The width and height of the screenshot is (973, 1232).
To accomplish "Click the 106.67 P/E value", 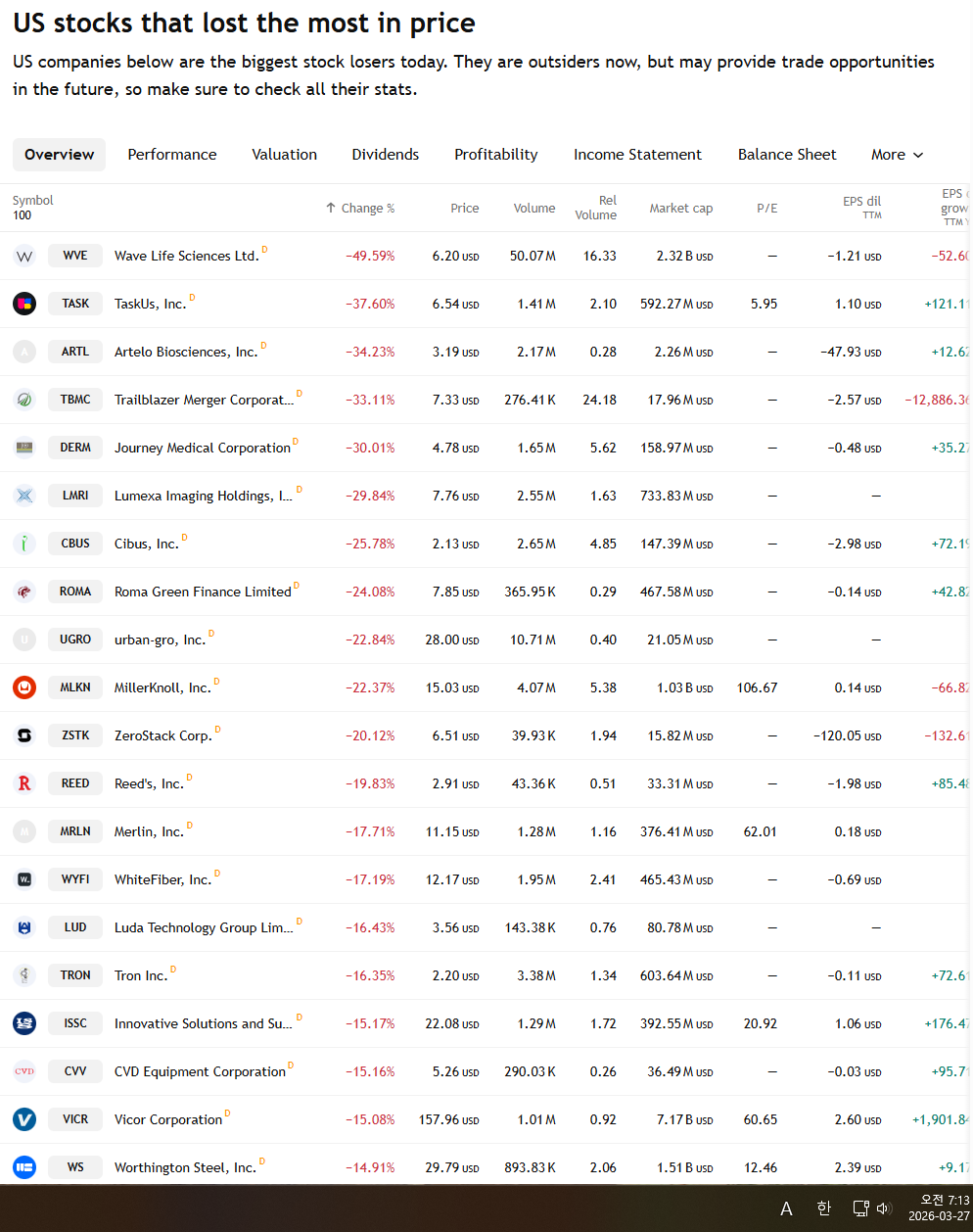I will click(758, 687).
